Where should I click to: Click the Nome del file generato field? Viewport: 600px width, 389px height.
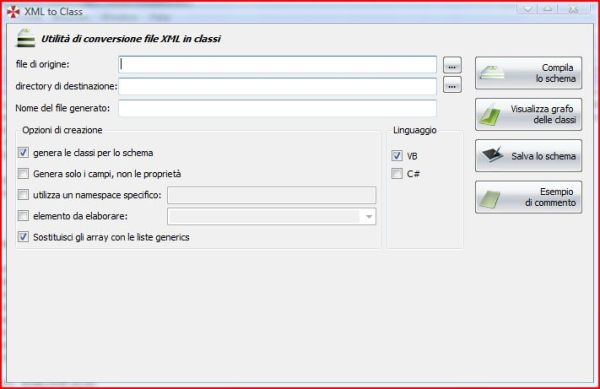point(277,108)
